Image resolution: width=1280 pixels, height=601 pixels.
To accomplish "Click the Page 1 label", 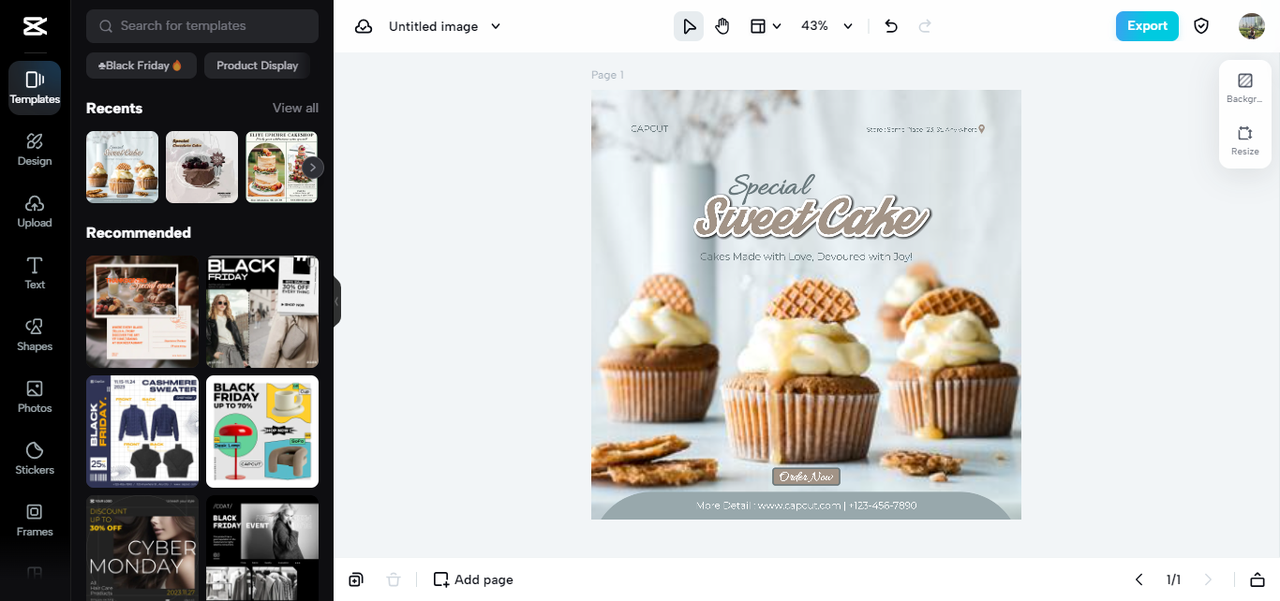I will point(607,75).
